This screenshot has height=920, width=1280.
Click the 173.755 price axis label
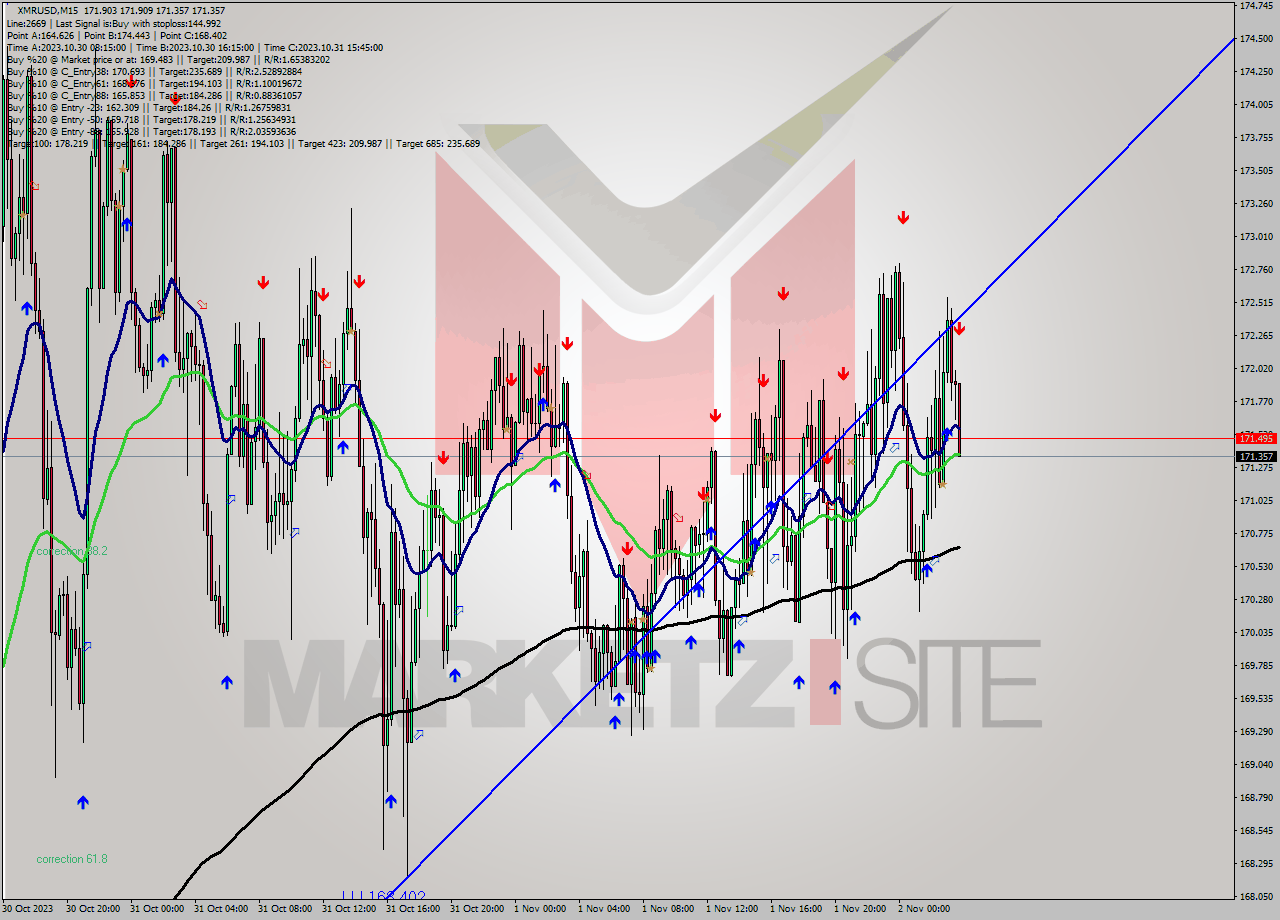coord(1256,138)
